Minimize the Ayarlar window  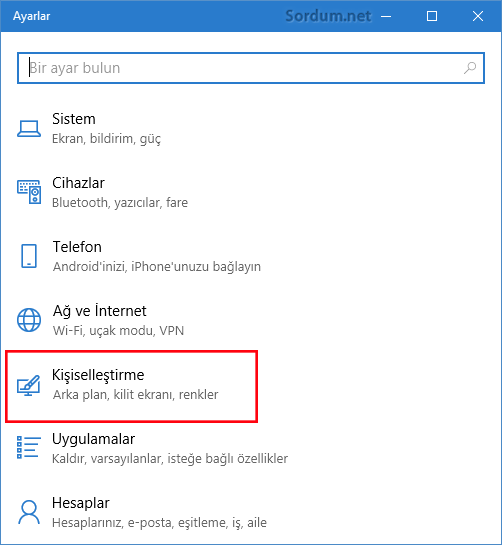[386, 16]
